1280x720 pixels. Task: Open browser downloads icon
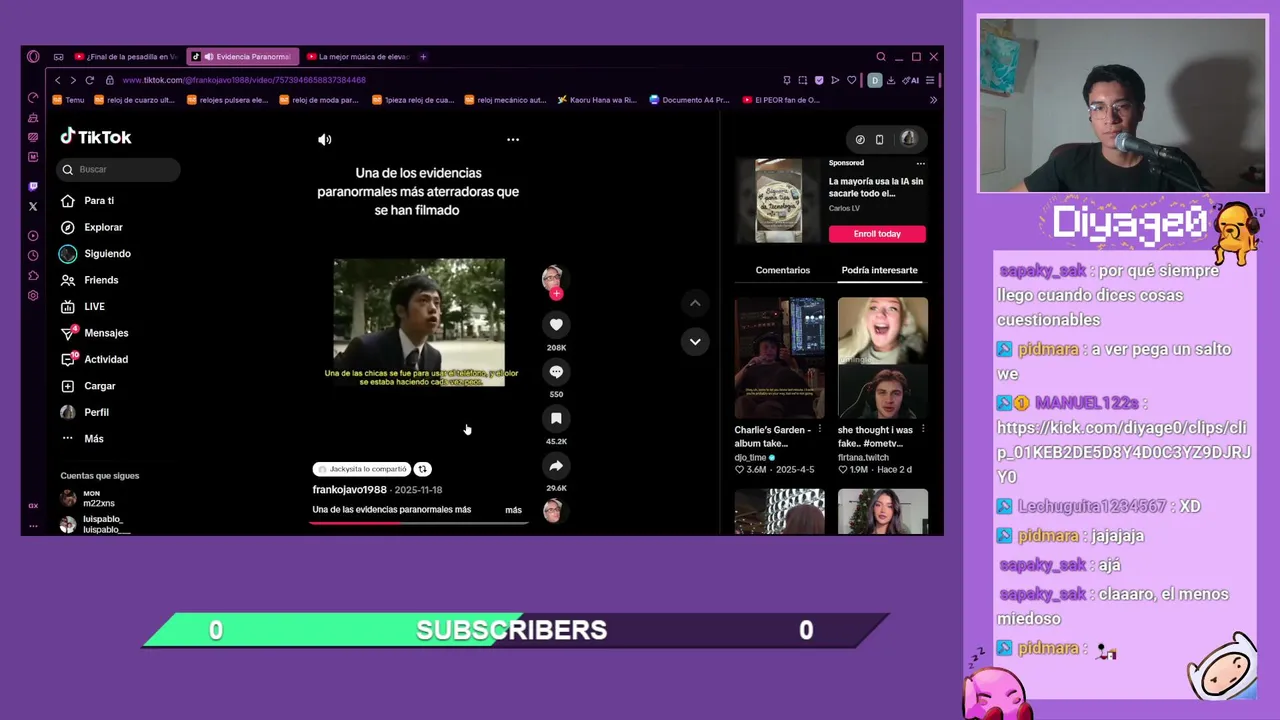tap(891, 80)
